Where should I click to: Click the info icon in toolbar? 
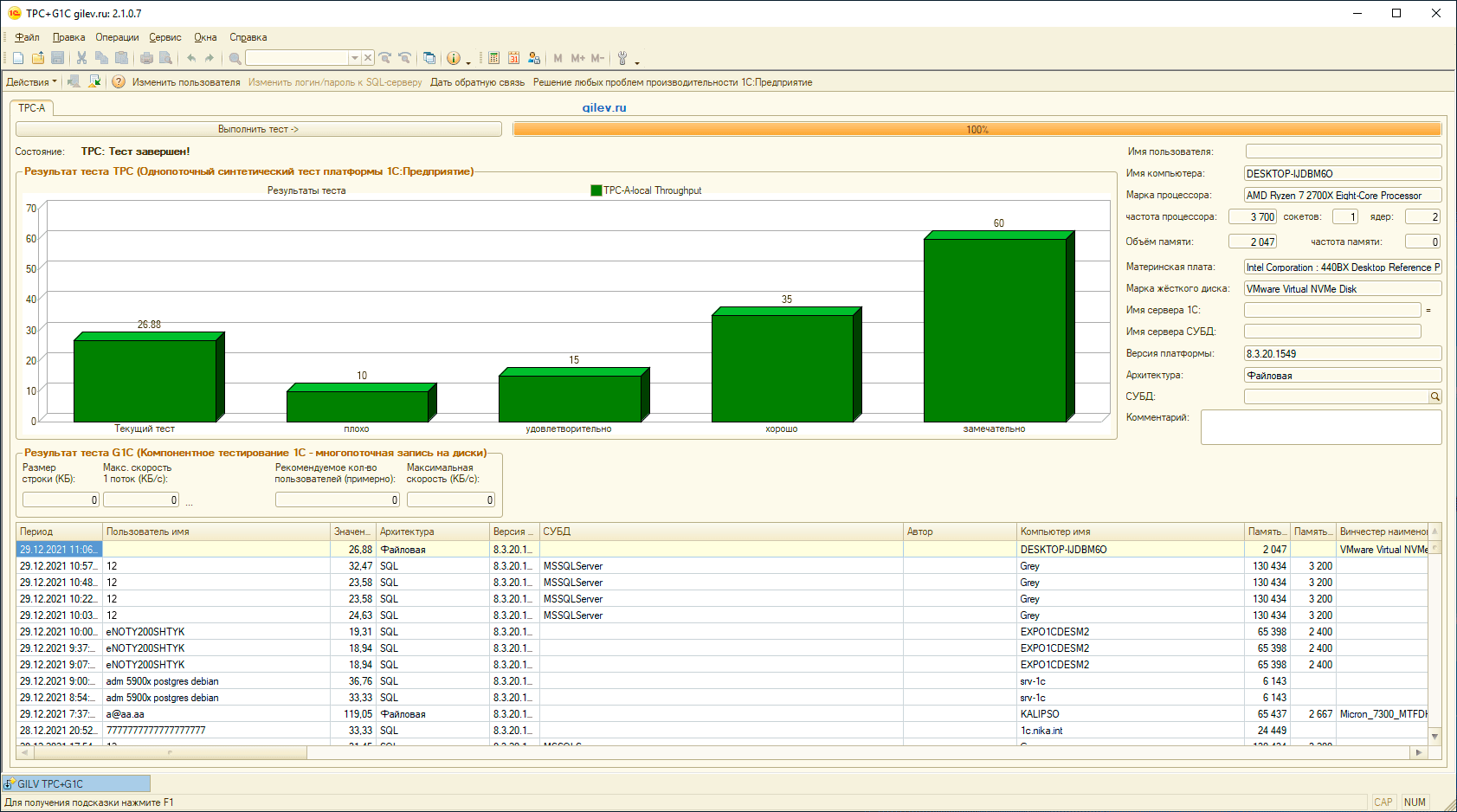(453, 58)
